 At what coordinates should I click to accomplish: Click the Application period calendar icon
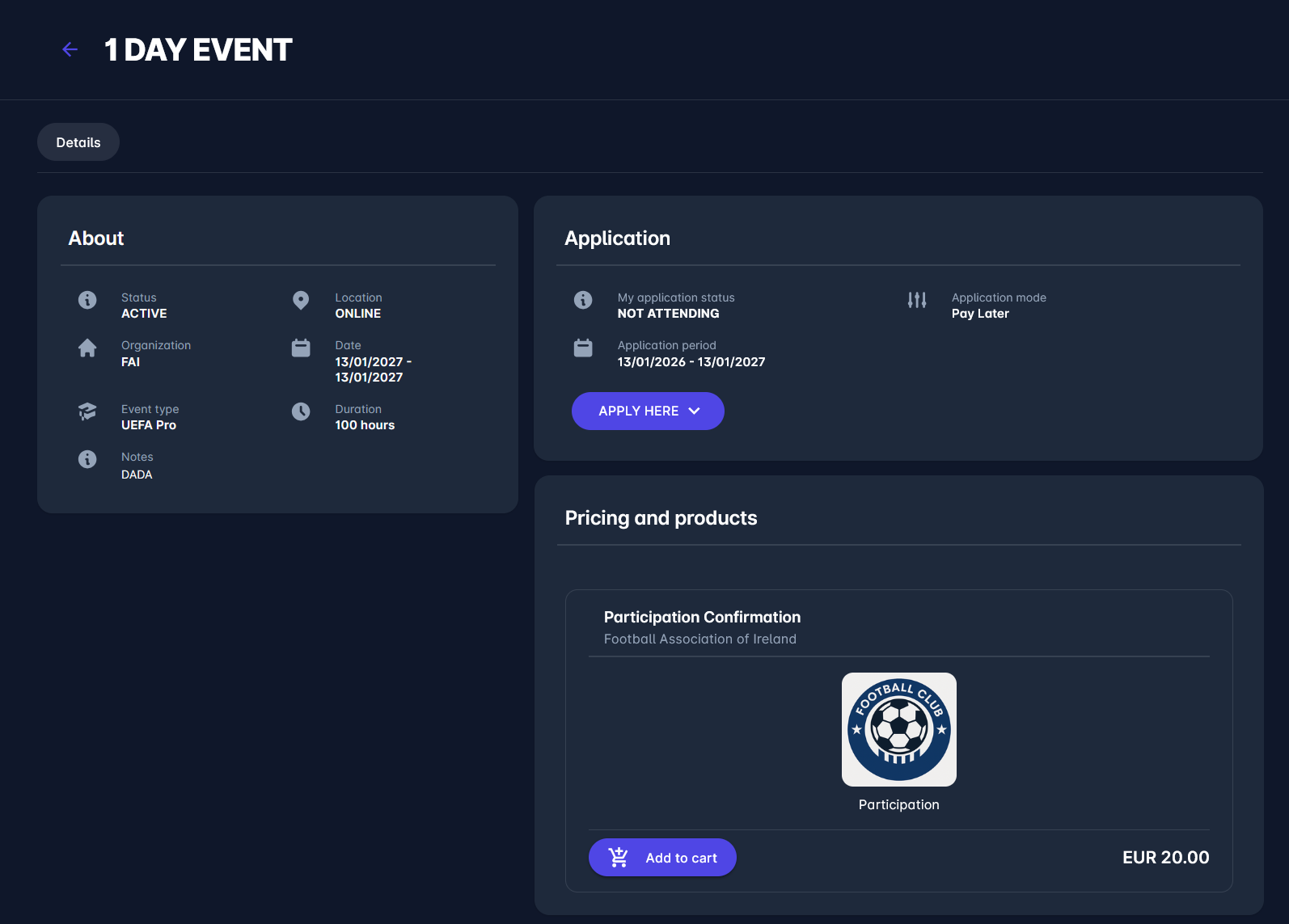(x=583, y=348)
